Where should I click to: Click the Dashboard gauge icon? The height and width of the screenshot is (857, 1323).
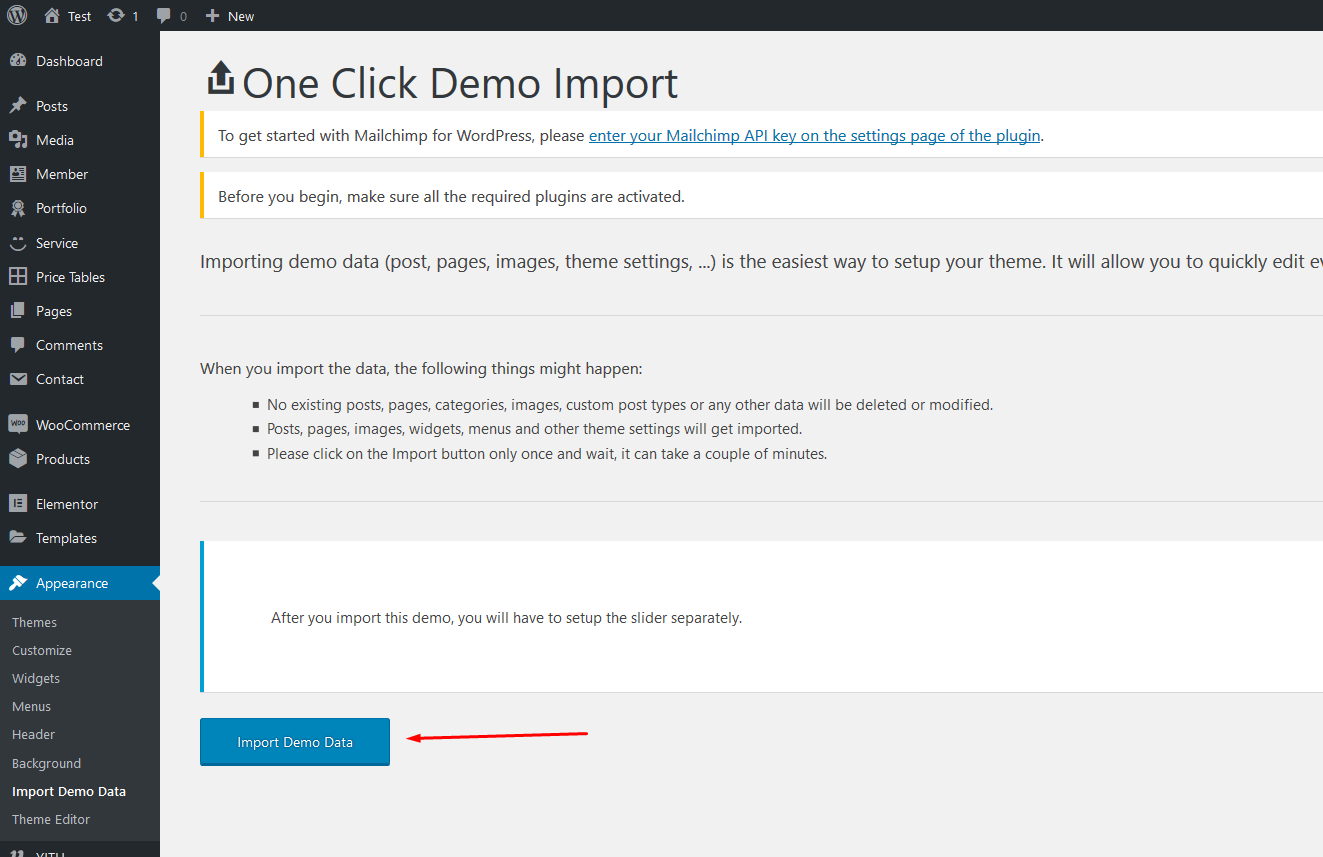[18, 61]
